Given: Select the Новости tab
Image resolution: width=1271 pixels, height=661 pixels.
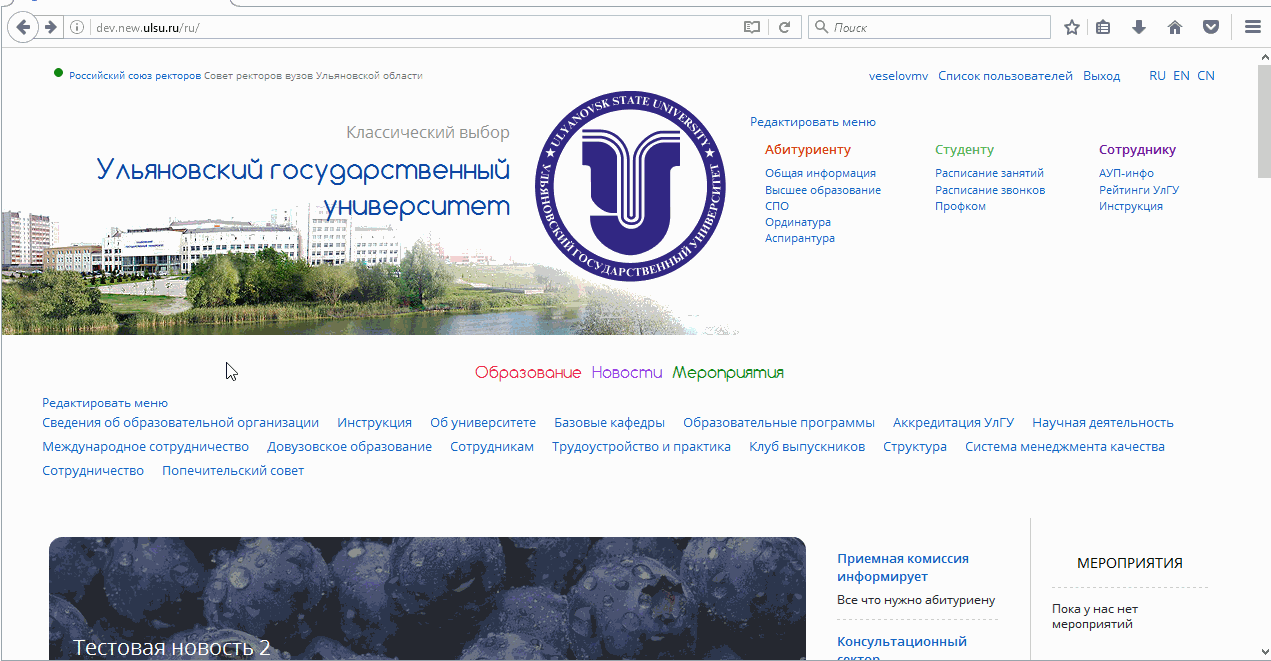Looking at the screenshot, I should coord(627,373).
